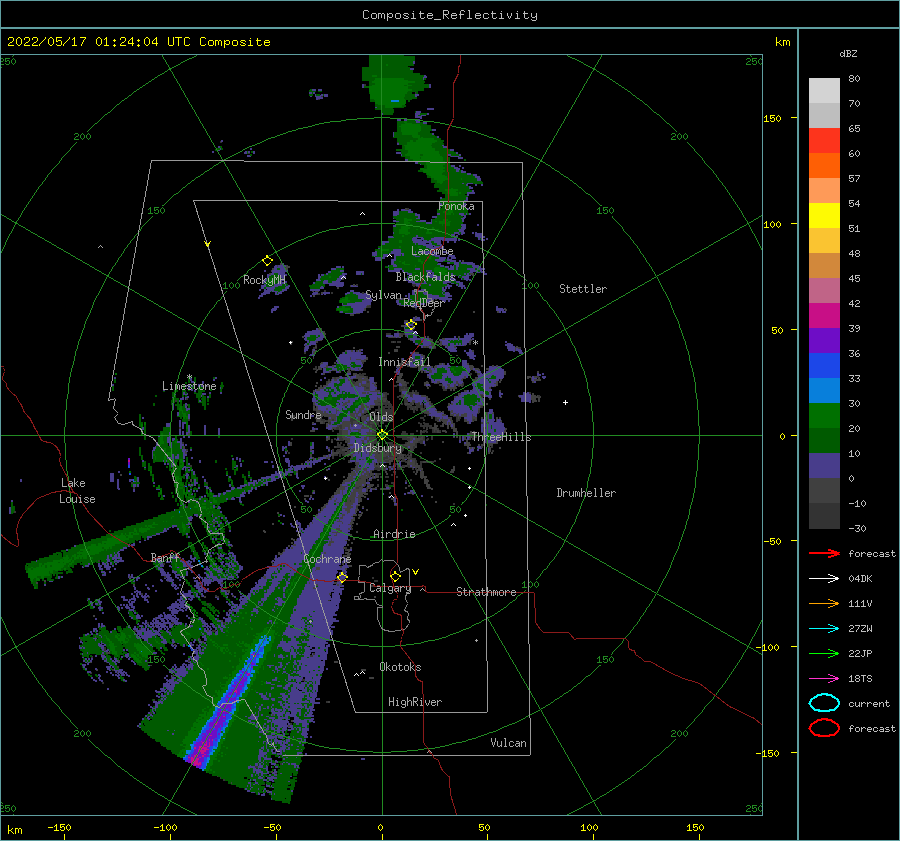Click the Lacombe town label
The width and height of the screenshot is (900, 841).
pos(432,251)
